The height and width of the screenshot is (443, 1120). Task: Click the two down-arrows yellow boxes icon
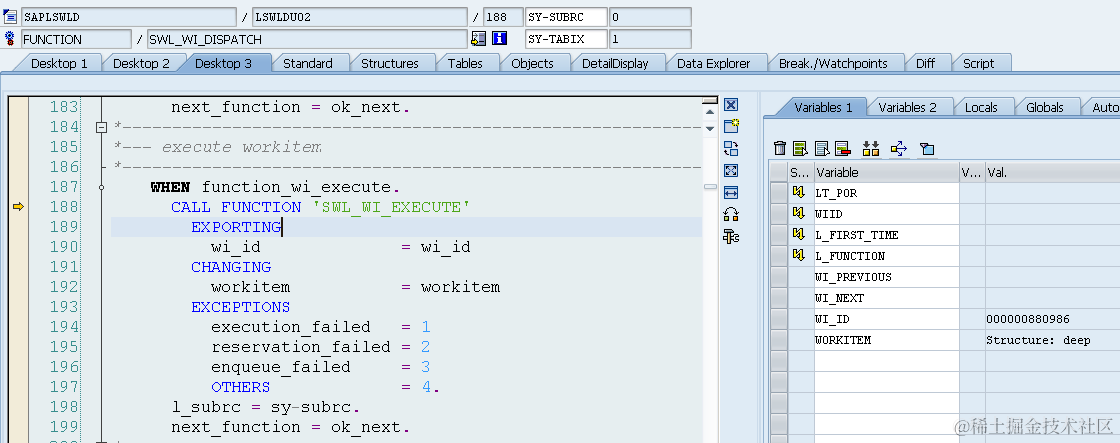(871, 149)
